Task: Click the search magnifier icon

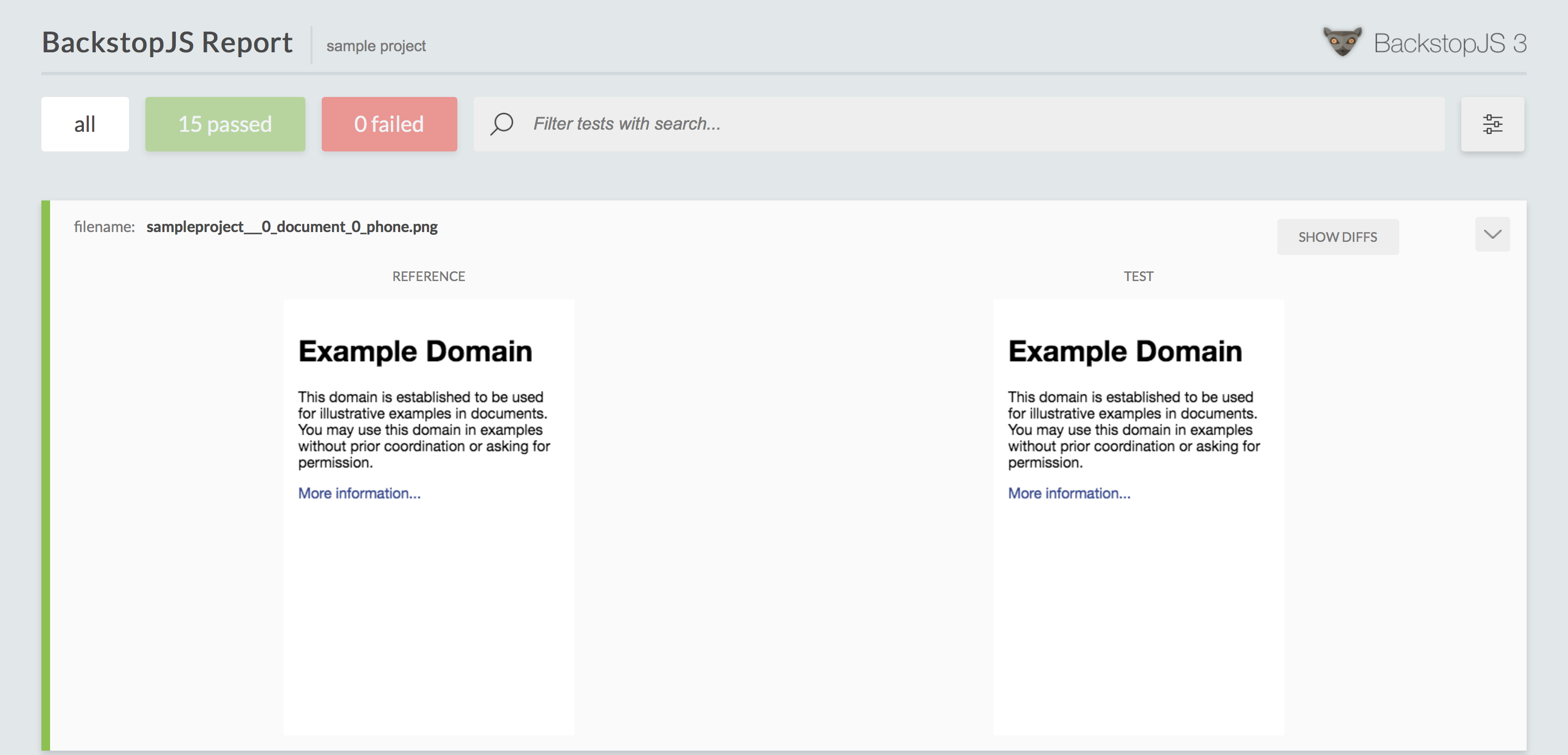Action: (501, 124)
